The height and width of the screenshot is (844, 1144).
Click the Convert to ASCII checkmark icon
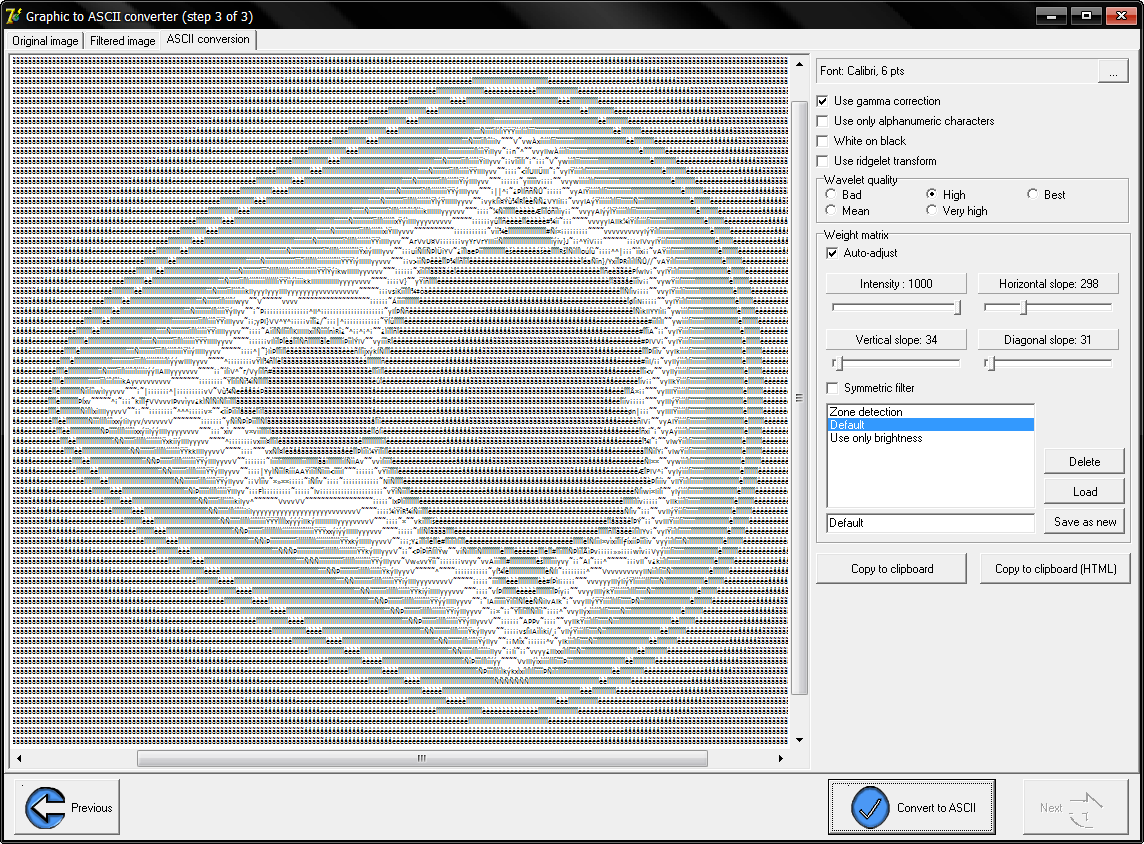click(870, 807)
